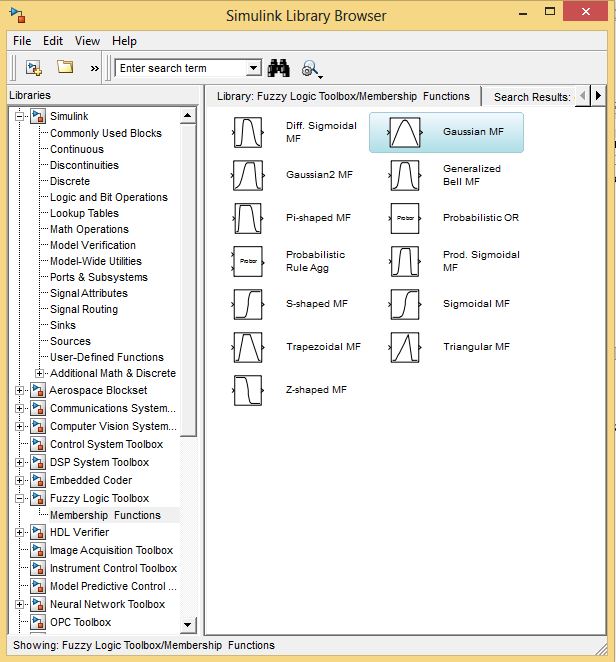
Task: Open the File menu
Action: [22, 41]
